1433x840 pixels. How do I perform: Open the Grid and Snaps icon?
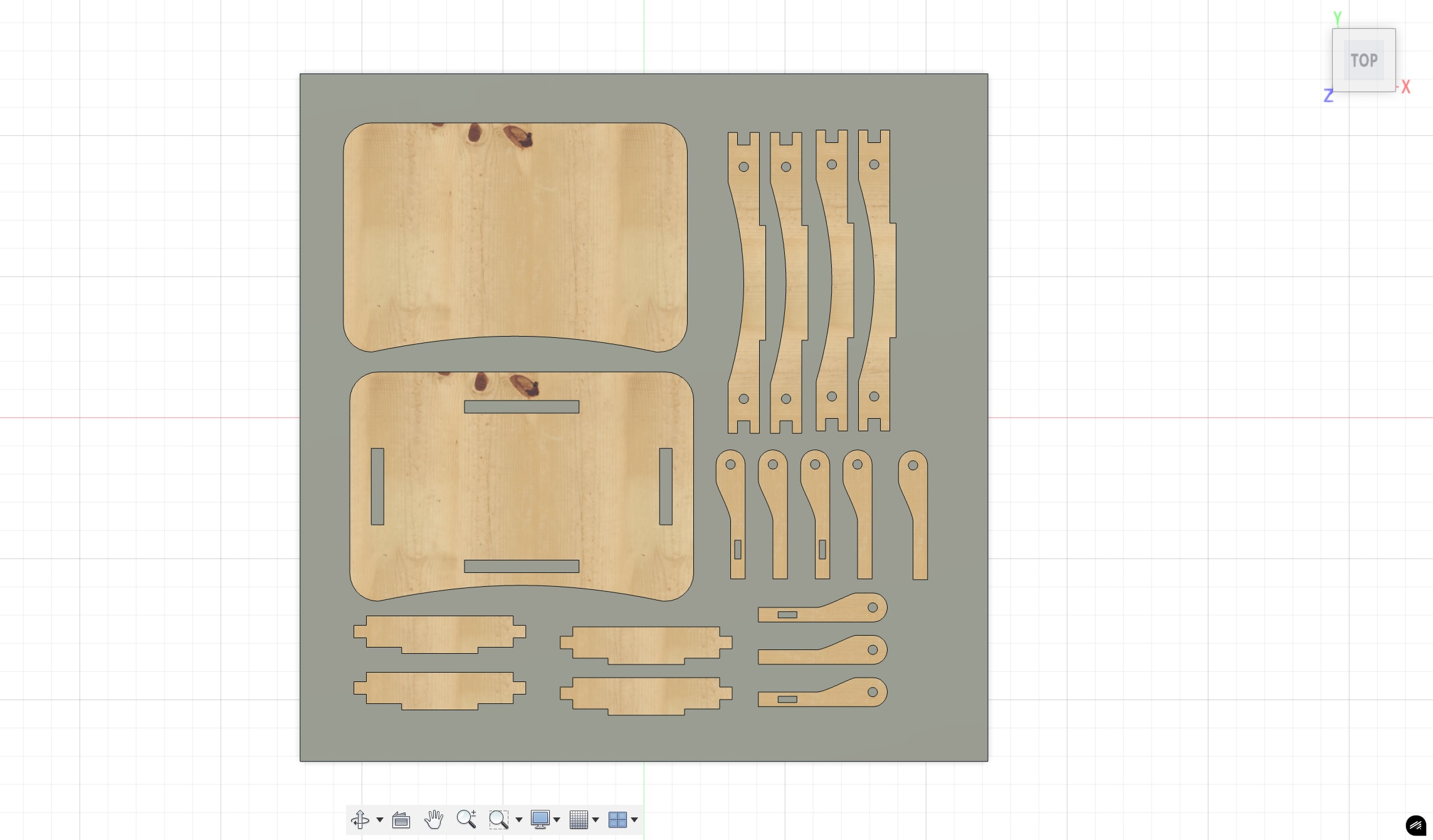579,819
